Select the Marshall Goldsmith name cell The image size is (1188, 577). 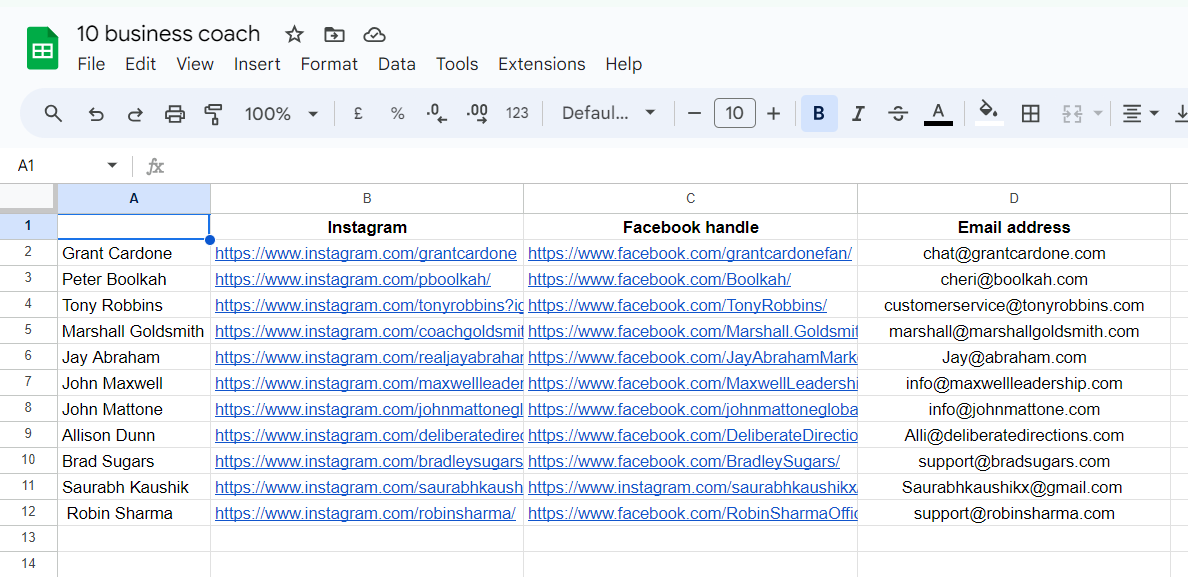[x=134, y=331]
